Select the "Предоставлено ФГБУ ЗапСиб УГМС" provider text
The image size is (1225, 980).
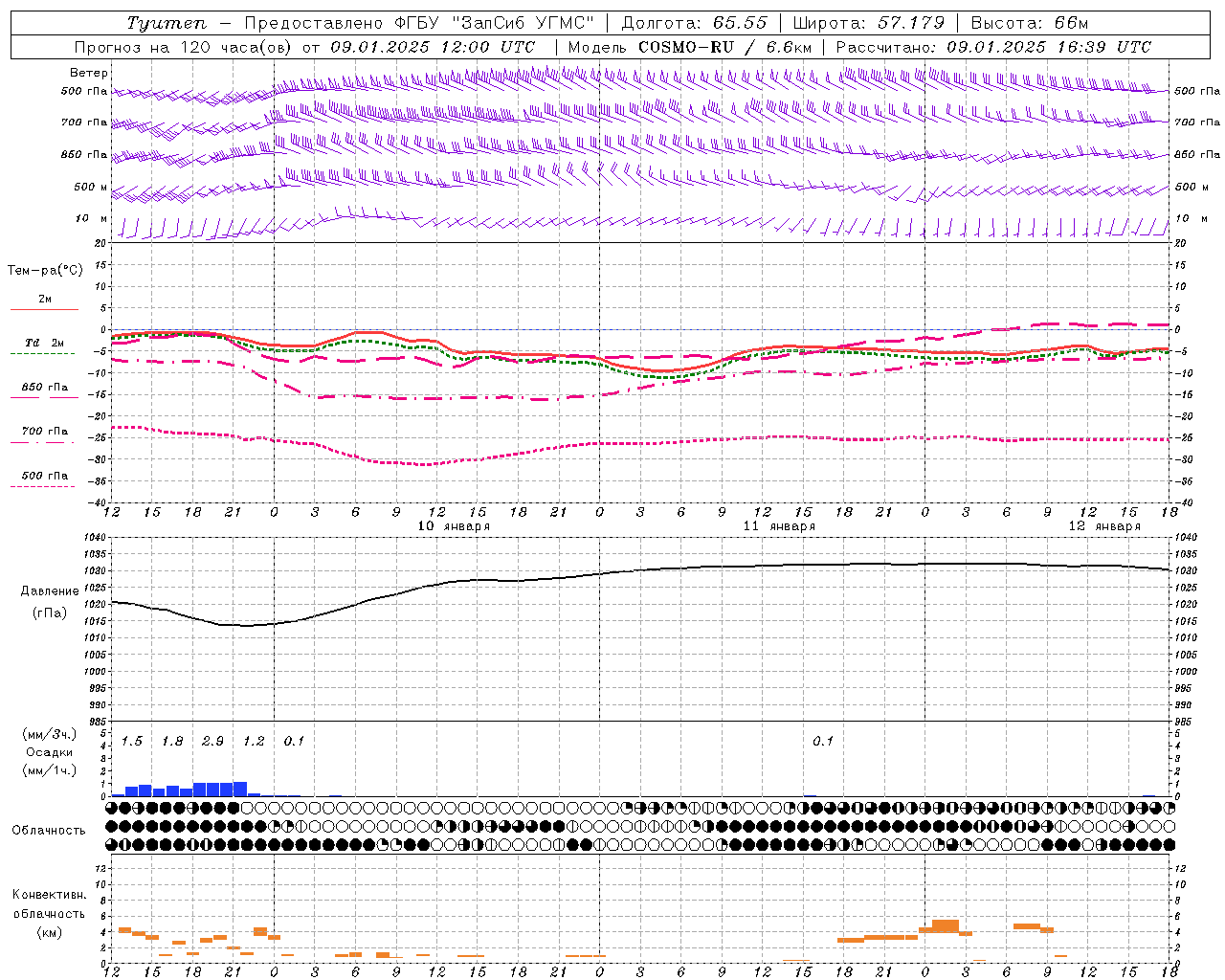click(419, 23)
